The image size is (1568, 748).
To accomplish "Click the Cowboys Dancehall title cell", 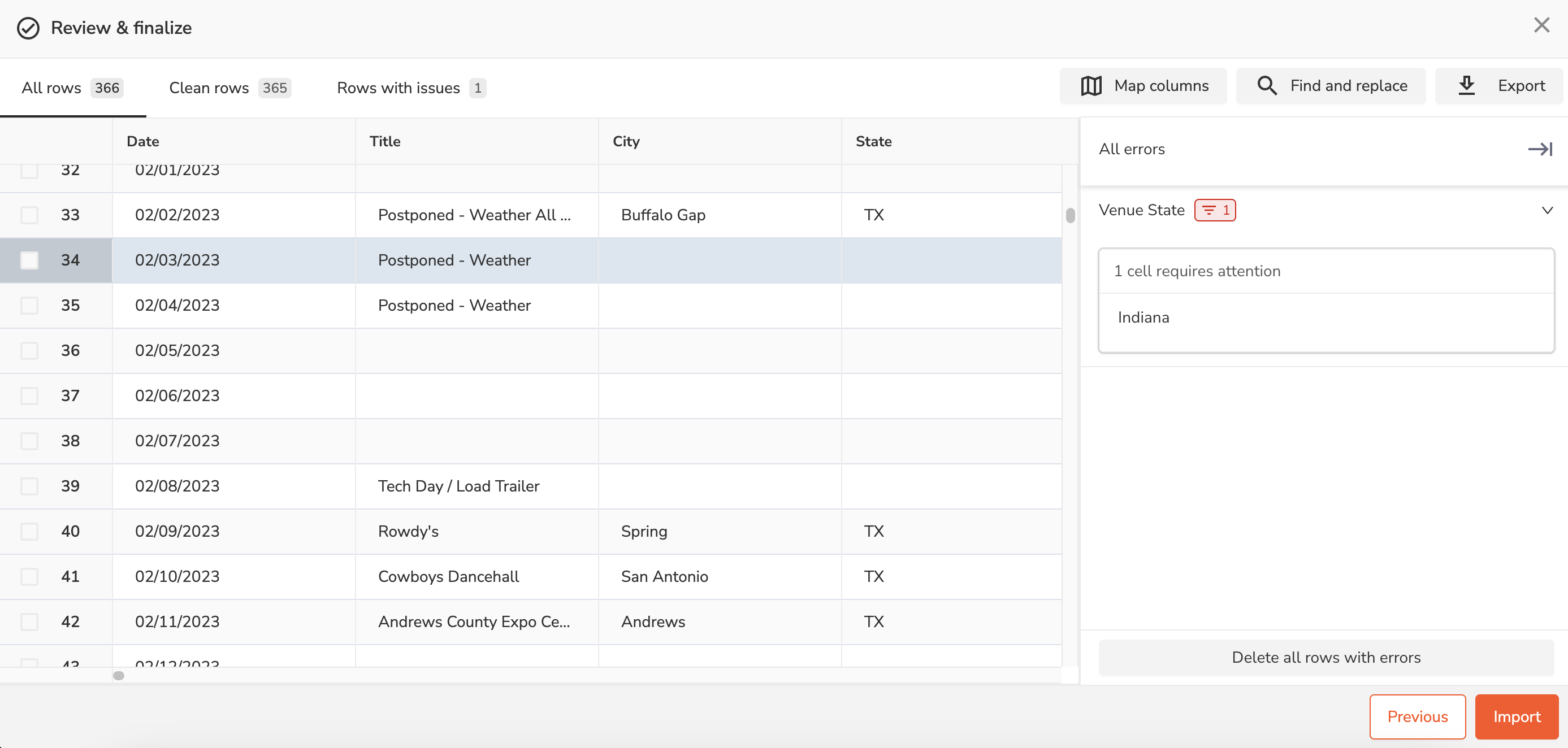I will tap(477, 576).
